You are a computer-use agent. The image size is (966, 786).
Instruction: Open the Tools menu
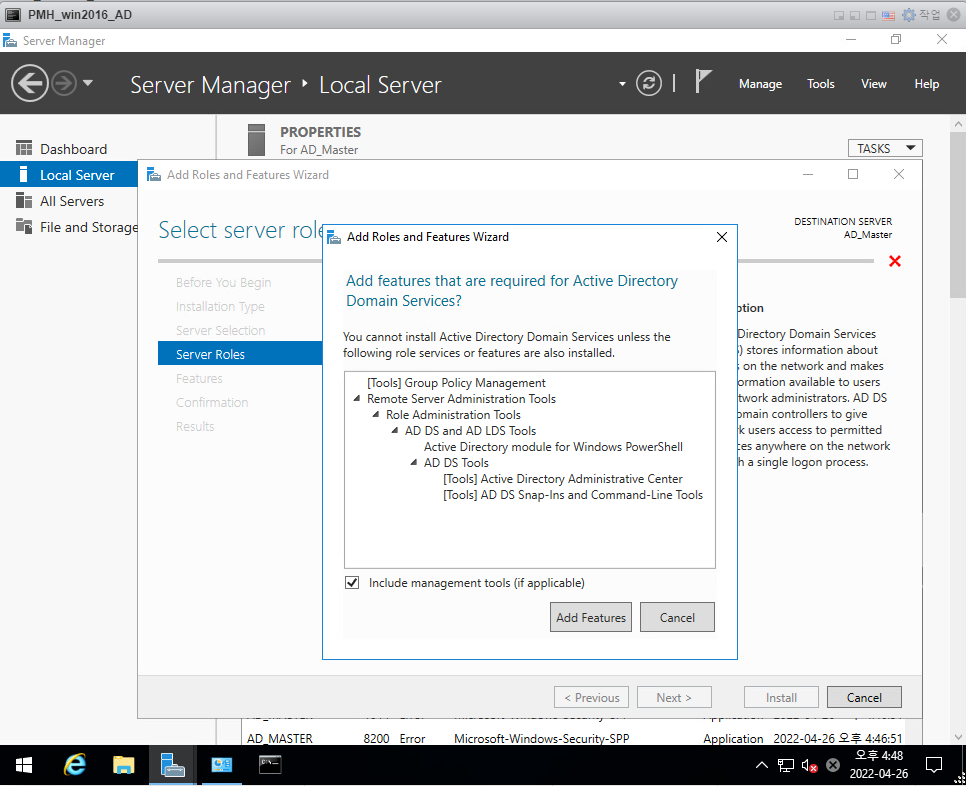click(821, 84)
